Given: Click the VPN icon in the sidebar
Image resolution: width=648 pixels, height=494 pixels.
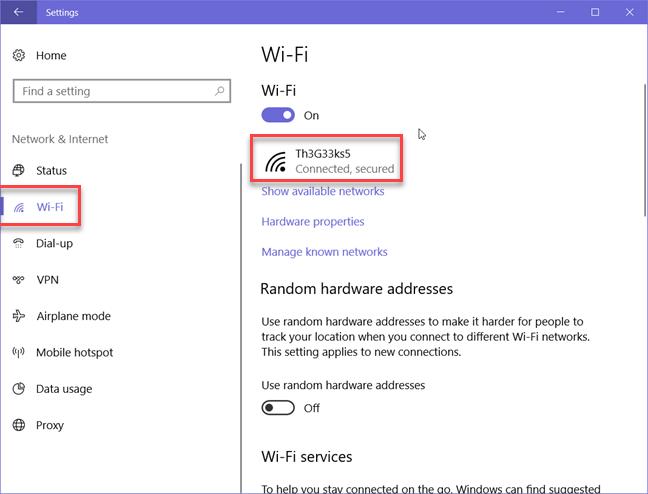Looking at the screenshot, I should (18, 279).
